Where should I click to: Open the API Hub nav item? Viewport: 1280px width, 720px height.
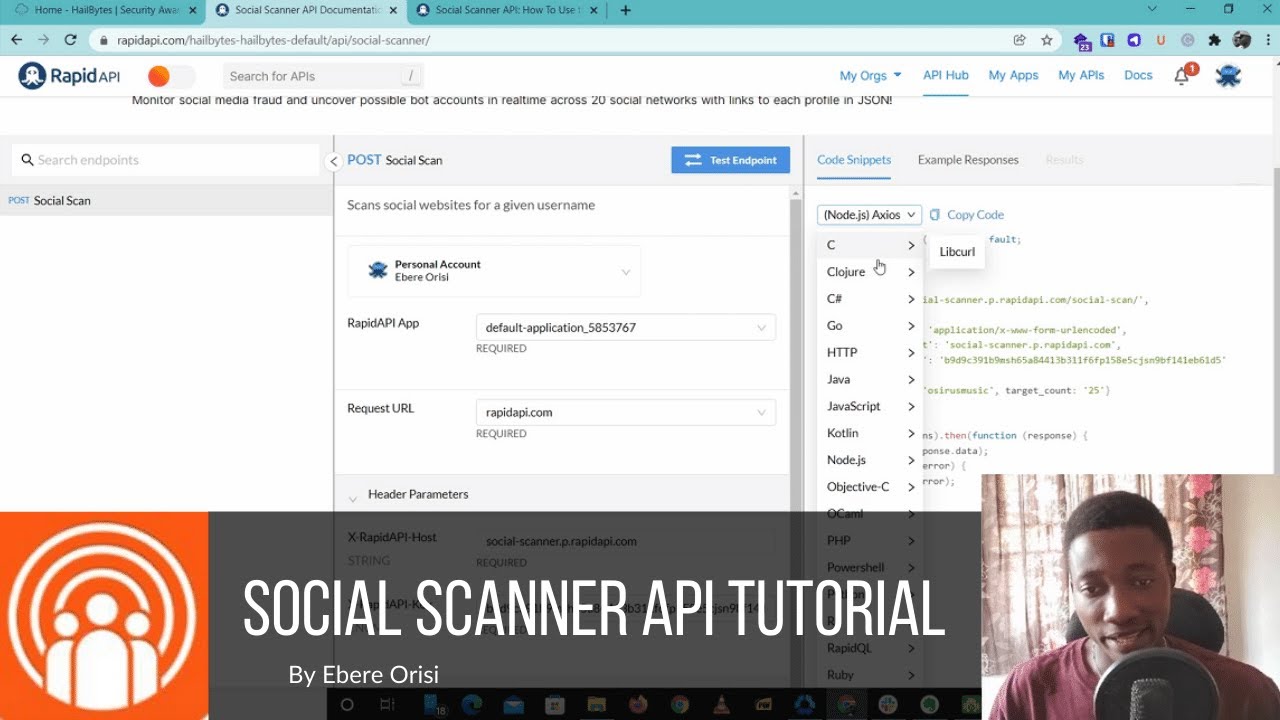pyautogui.click(x=945, y=75)
